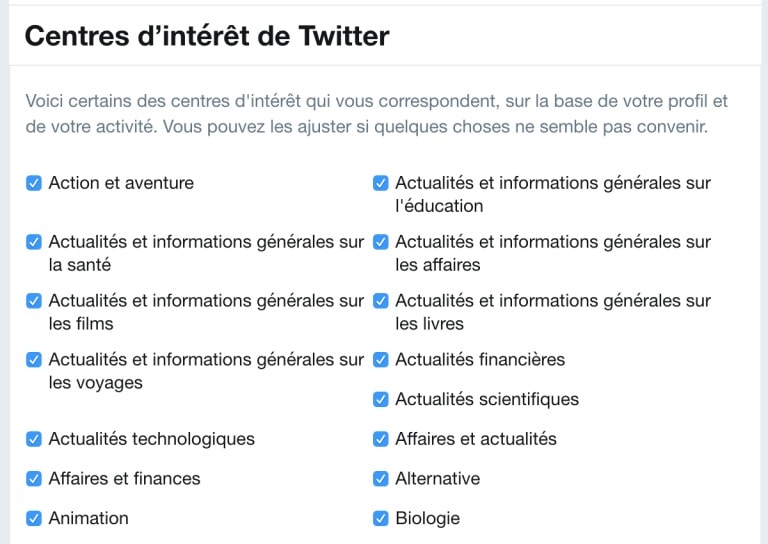Viewport: 768px width, 544px height.
Task: Toggle Affaires et finances checkbox
Action: click(x=34, y=479)
